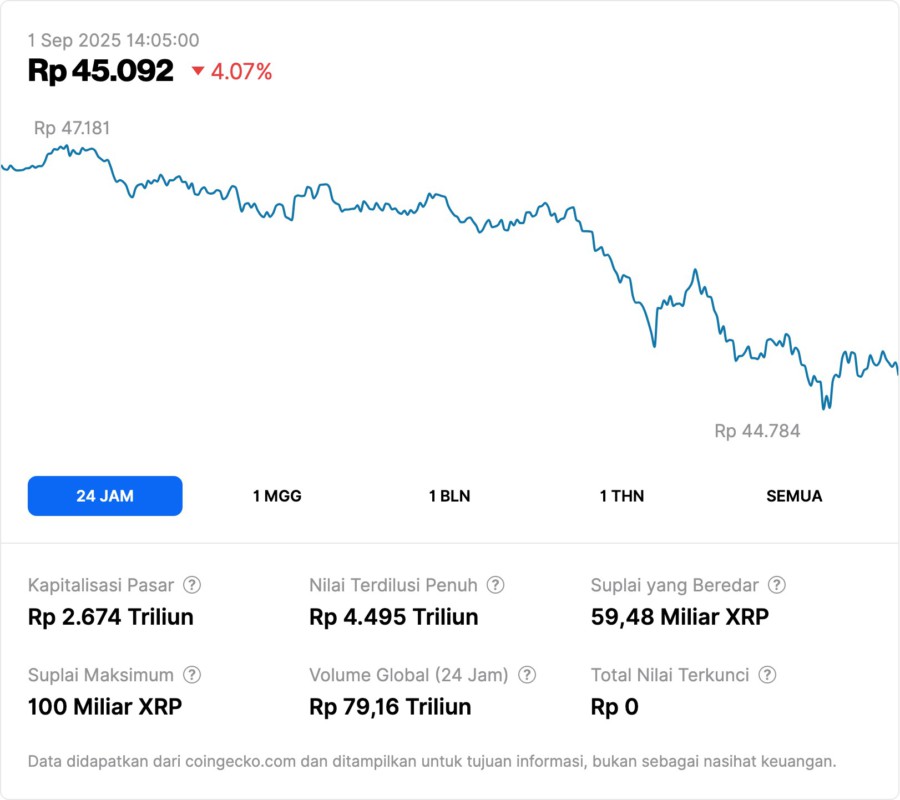This screenshot has height=800, width=900.
Task: Click the current price Rp 45.092
Action: coord(101,71)
